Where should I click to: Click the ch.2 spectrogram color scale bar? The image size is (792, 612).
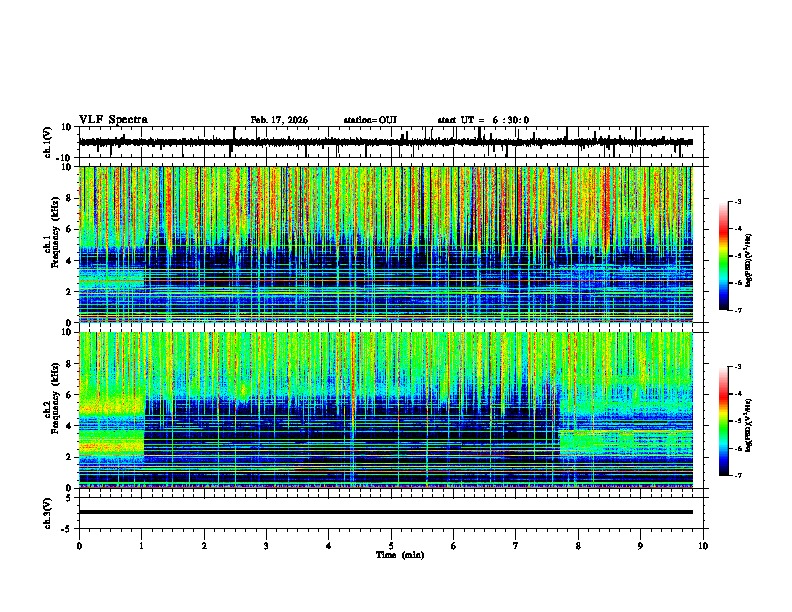pos(724,421)
